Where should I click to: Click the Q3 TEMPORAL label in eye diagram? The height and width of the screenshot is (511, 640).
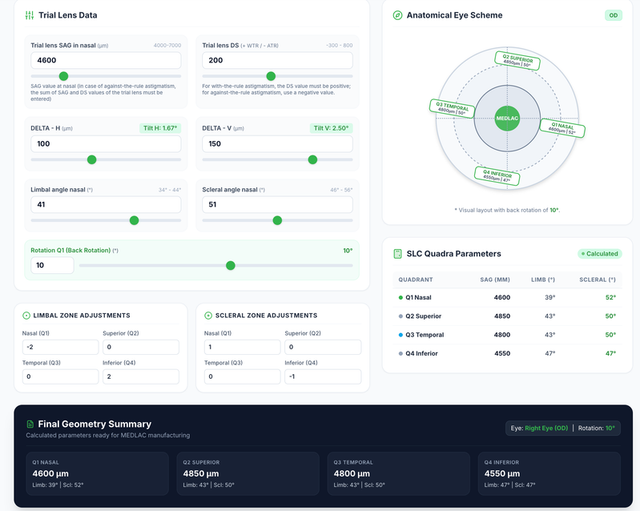point(452,109)
